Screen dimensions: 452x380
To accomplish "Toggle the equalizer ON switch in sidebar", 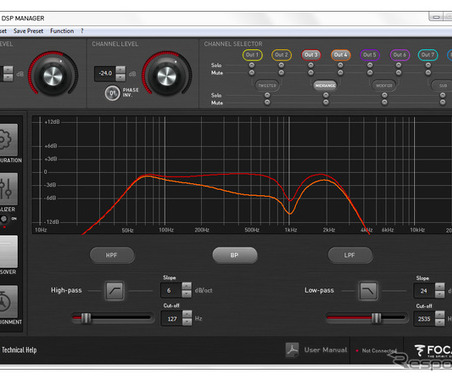I will click(4, 219).
